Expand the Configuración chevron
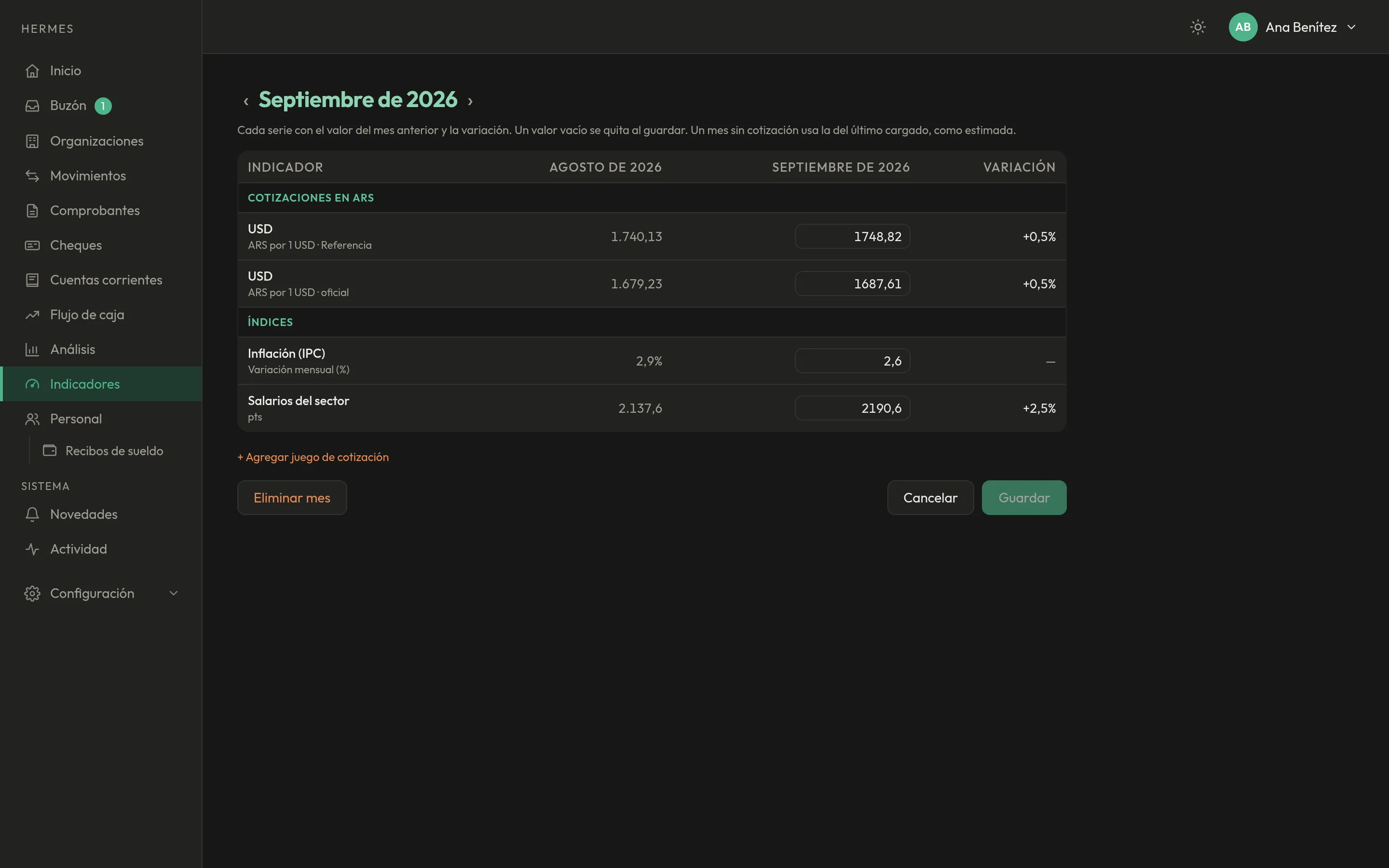The width and height of the screenshot is (1389, 868). pyautogui.click(x=173, y=593)
